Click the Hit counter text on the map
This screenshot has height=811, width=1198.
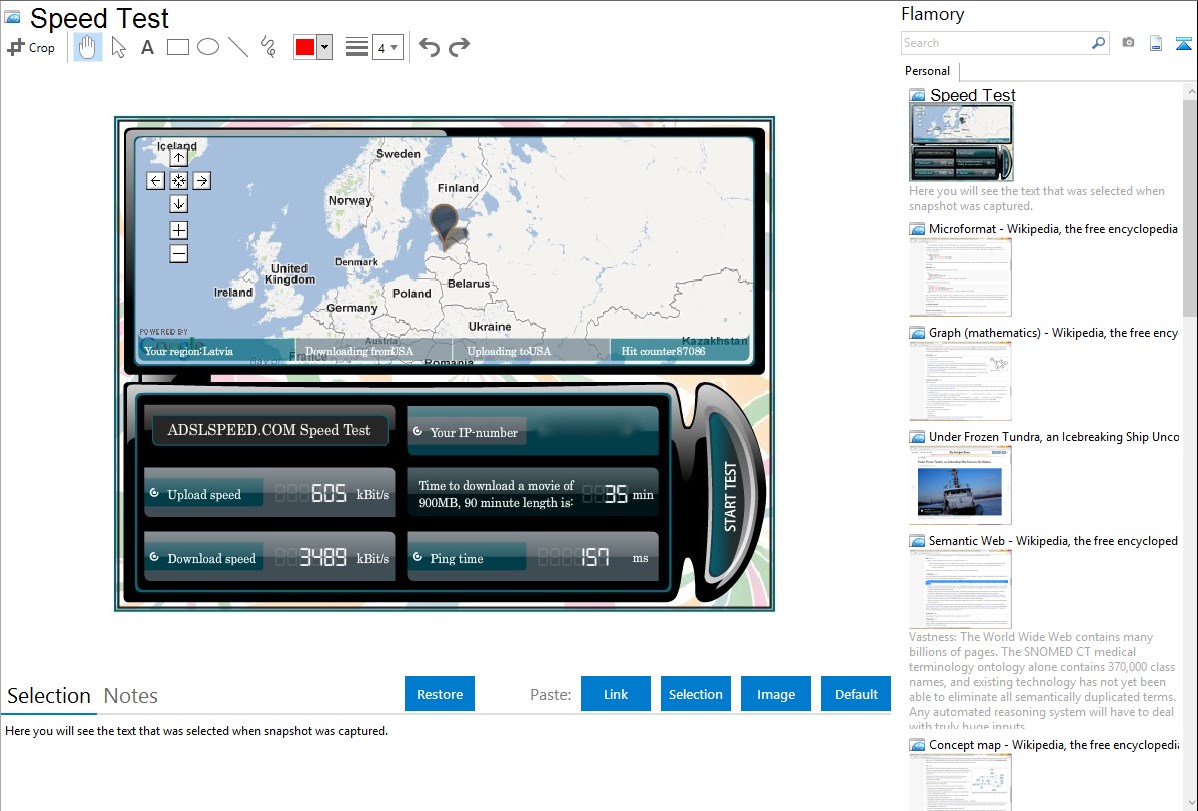pyautogui.click(x=663, y=352)
